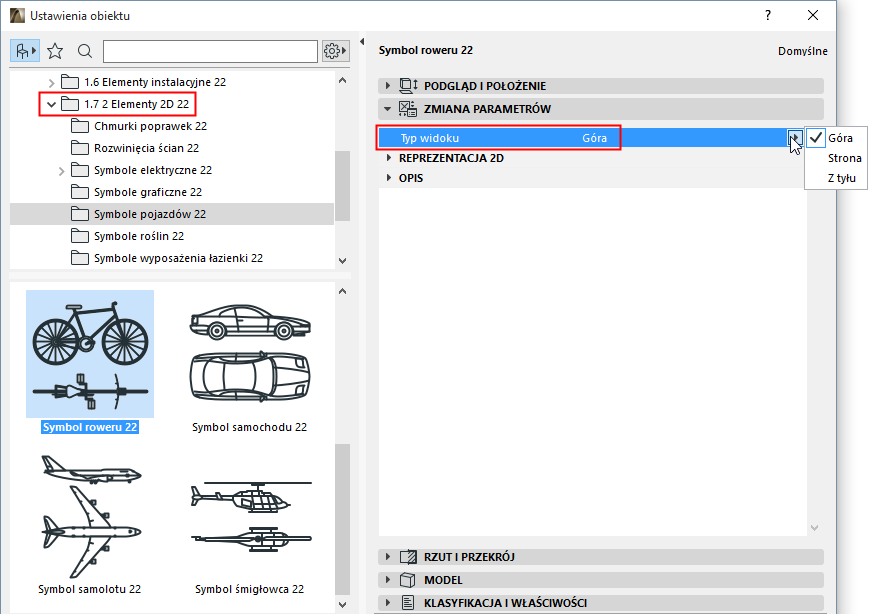
Task: Select the Symbole graficzne 22 folder
Action: click(148, 192)
